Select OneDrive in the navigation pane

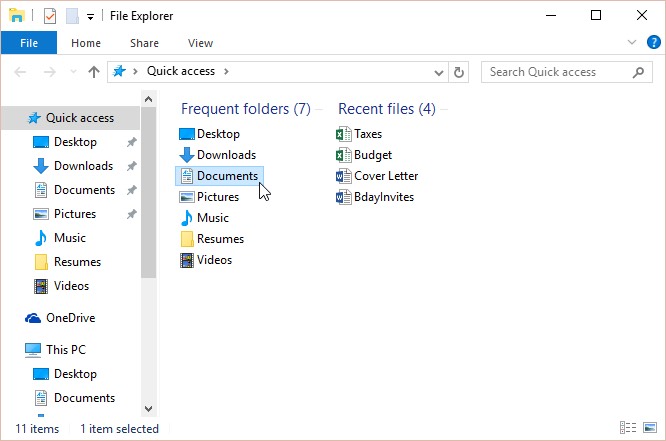tap(70, 318)
